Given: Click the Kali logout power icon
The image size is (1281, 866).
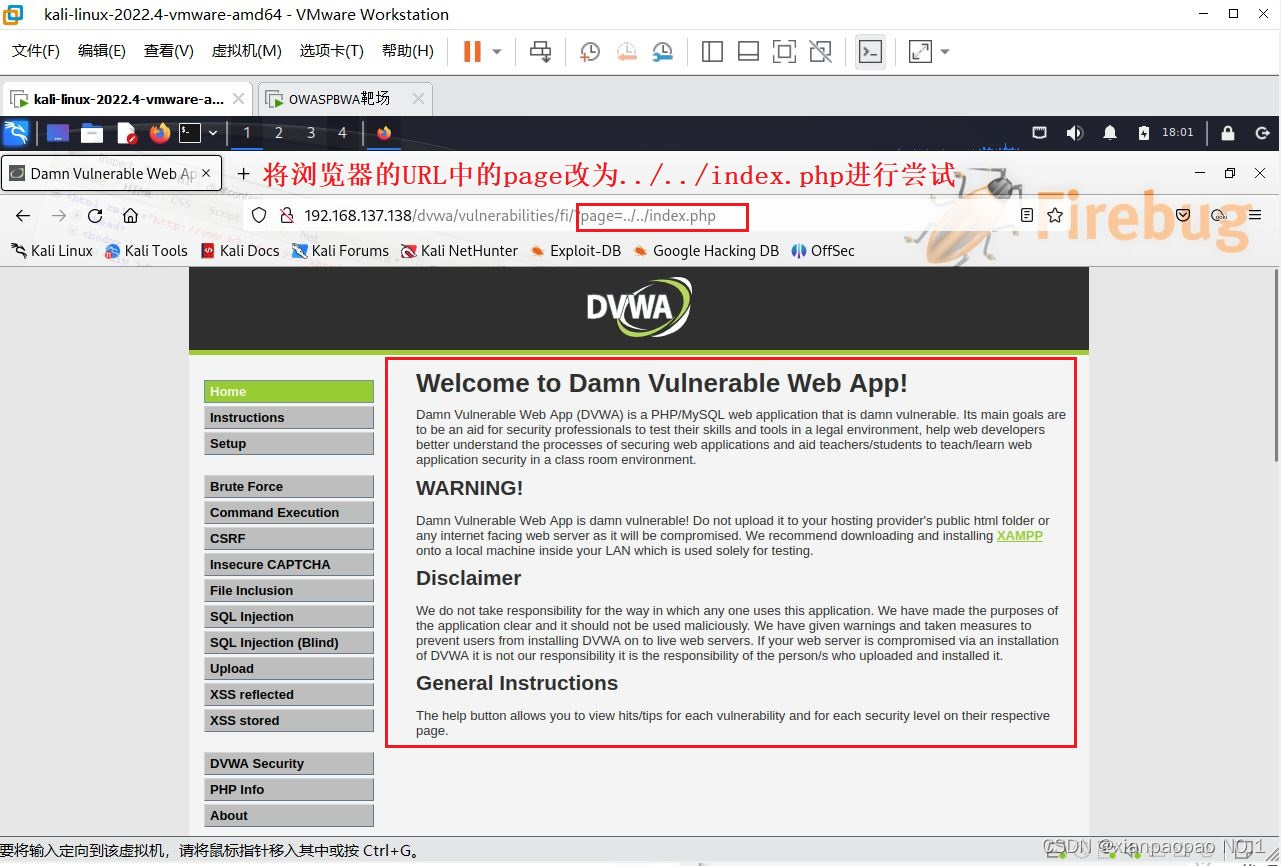Looking at the screenshot, I should coord(1262,132).
